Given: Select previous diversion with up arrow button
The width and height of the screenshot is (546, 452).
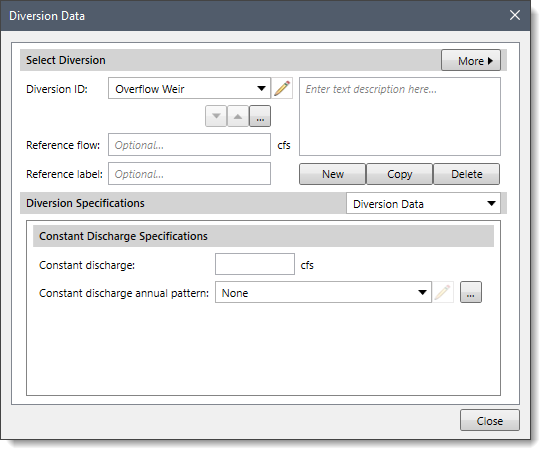Looking at the screenshot, I should (x=238, y=116).
